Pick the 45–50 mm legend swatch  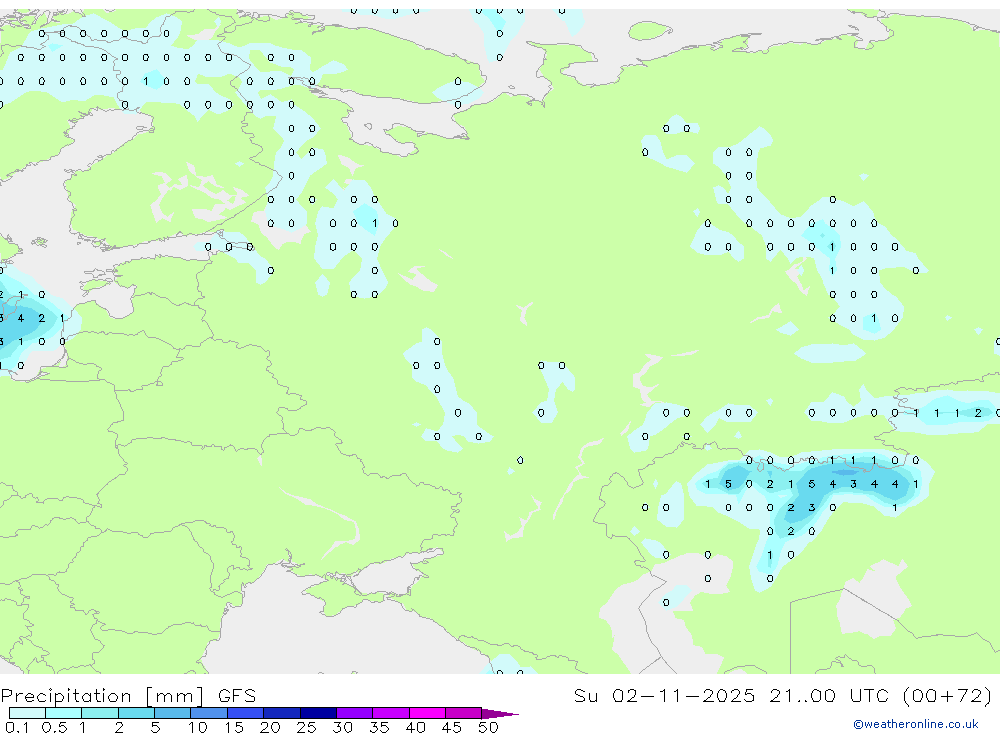tap(464, 713)
